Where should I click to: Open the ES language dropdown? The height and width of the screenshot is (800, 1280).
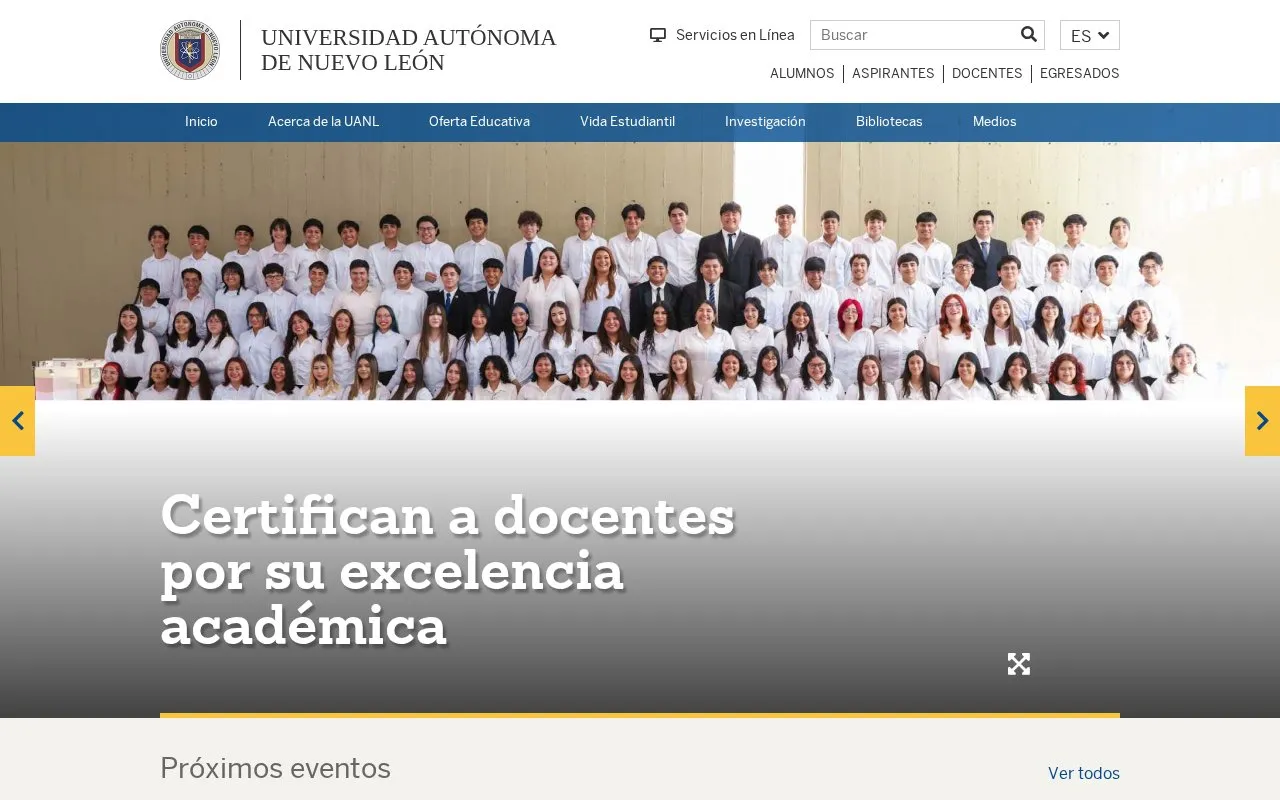(1090, 35)
